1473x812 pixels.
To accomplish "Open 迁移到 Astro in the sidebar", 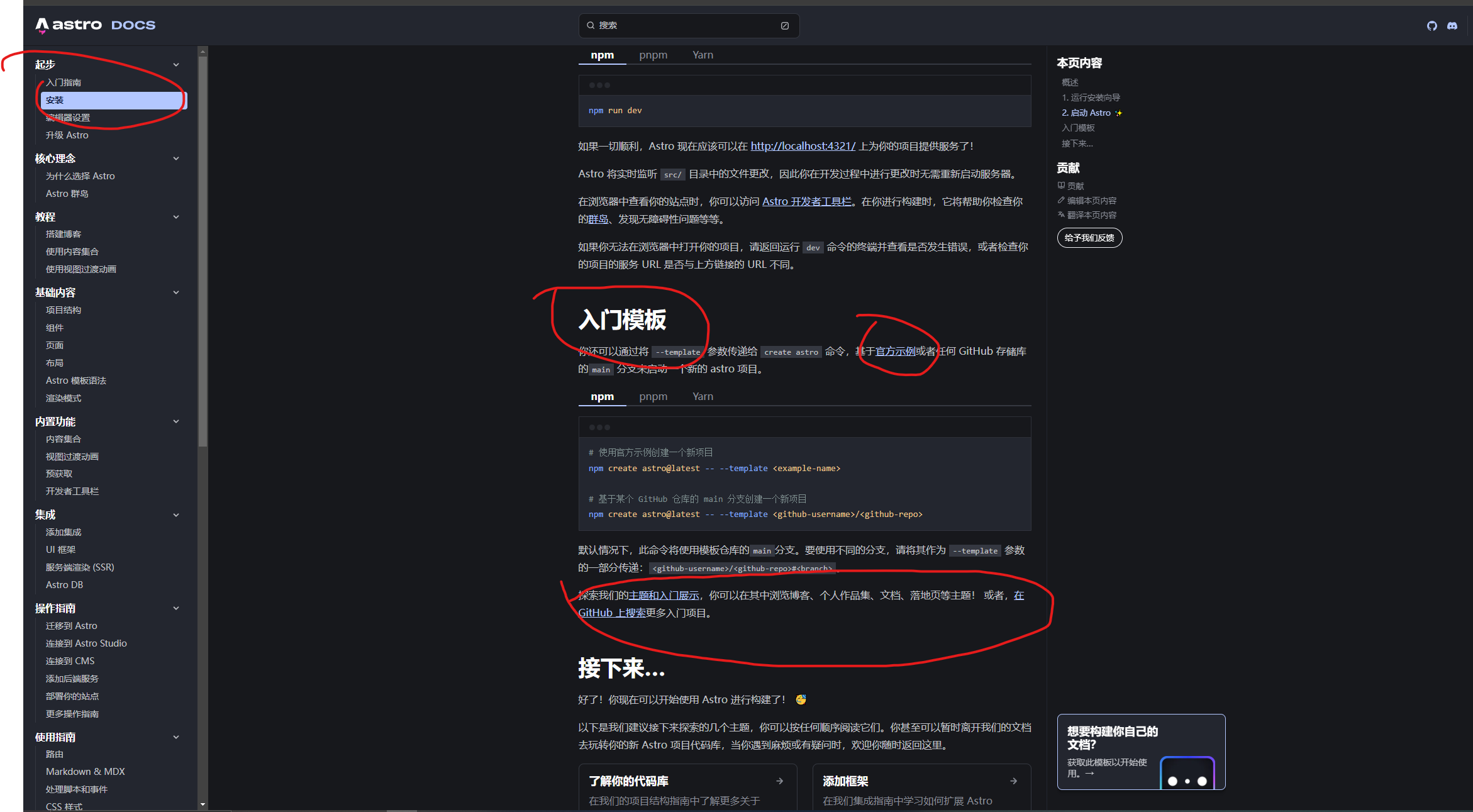I will 72,626.
